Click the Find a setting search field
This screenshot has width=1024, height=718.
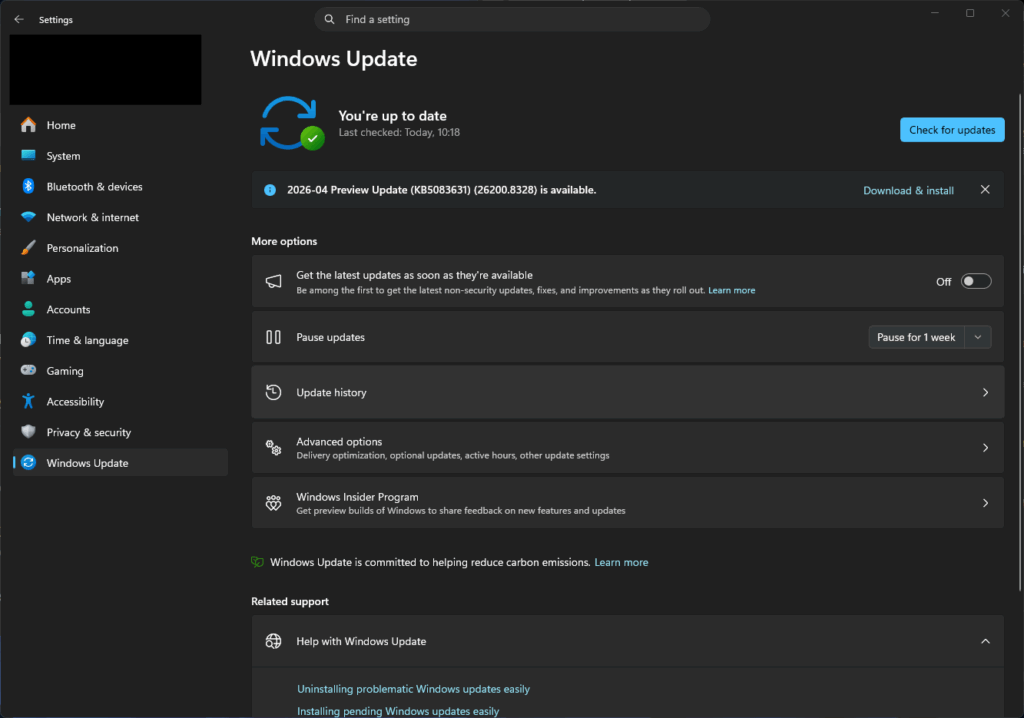(x=512, y=20)
